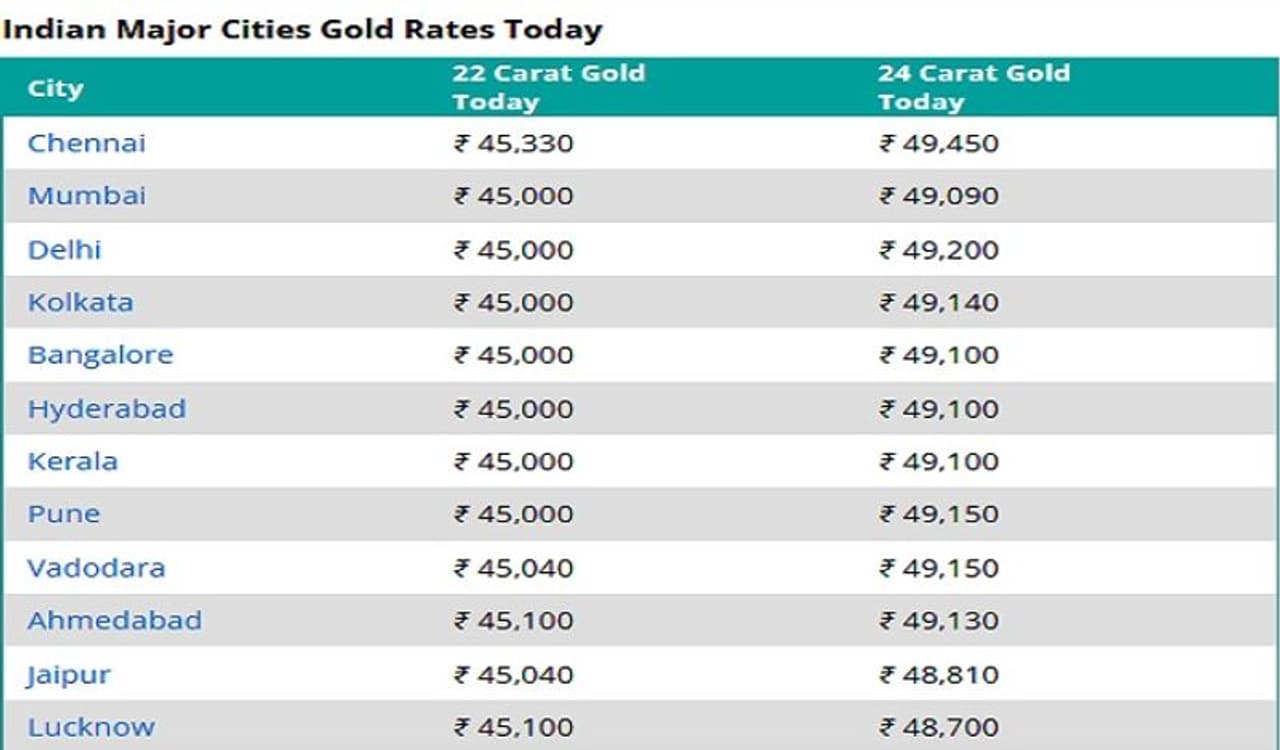This screenshot has height=750, width=1280.
Task: Open the Jaipur gold rates link
Action: click(x=69, y=675)
